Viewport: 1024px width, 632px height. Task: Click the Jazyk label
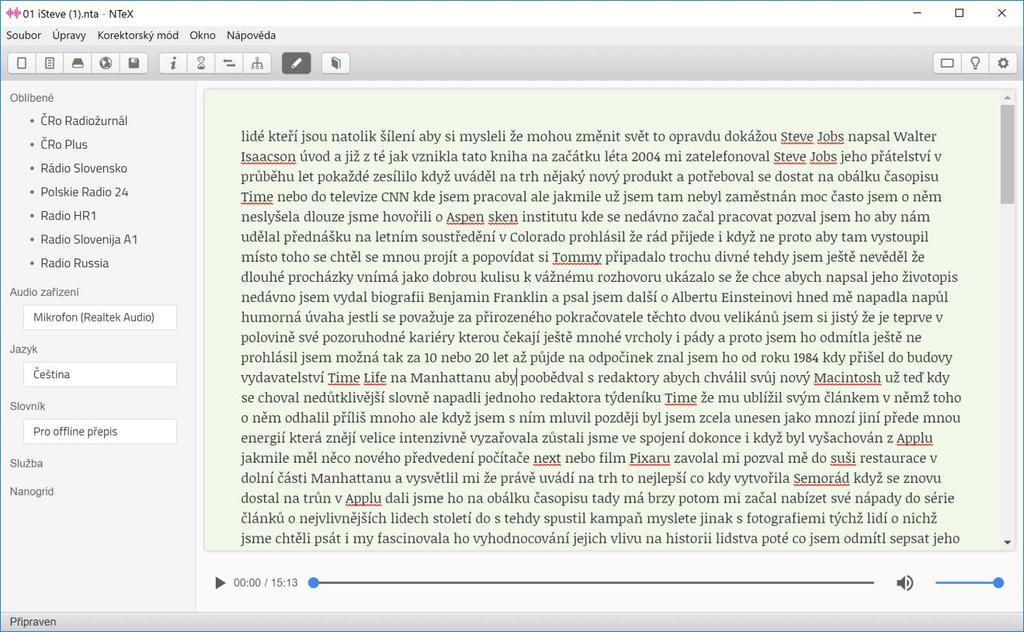pyautogui.click(x=24, y=349)
